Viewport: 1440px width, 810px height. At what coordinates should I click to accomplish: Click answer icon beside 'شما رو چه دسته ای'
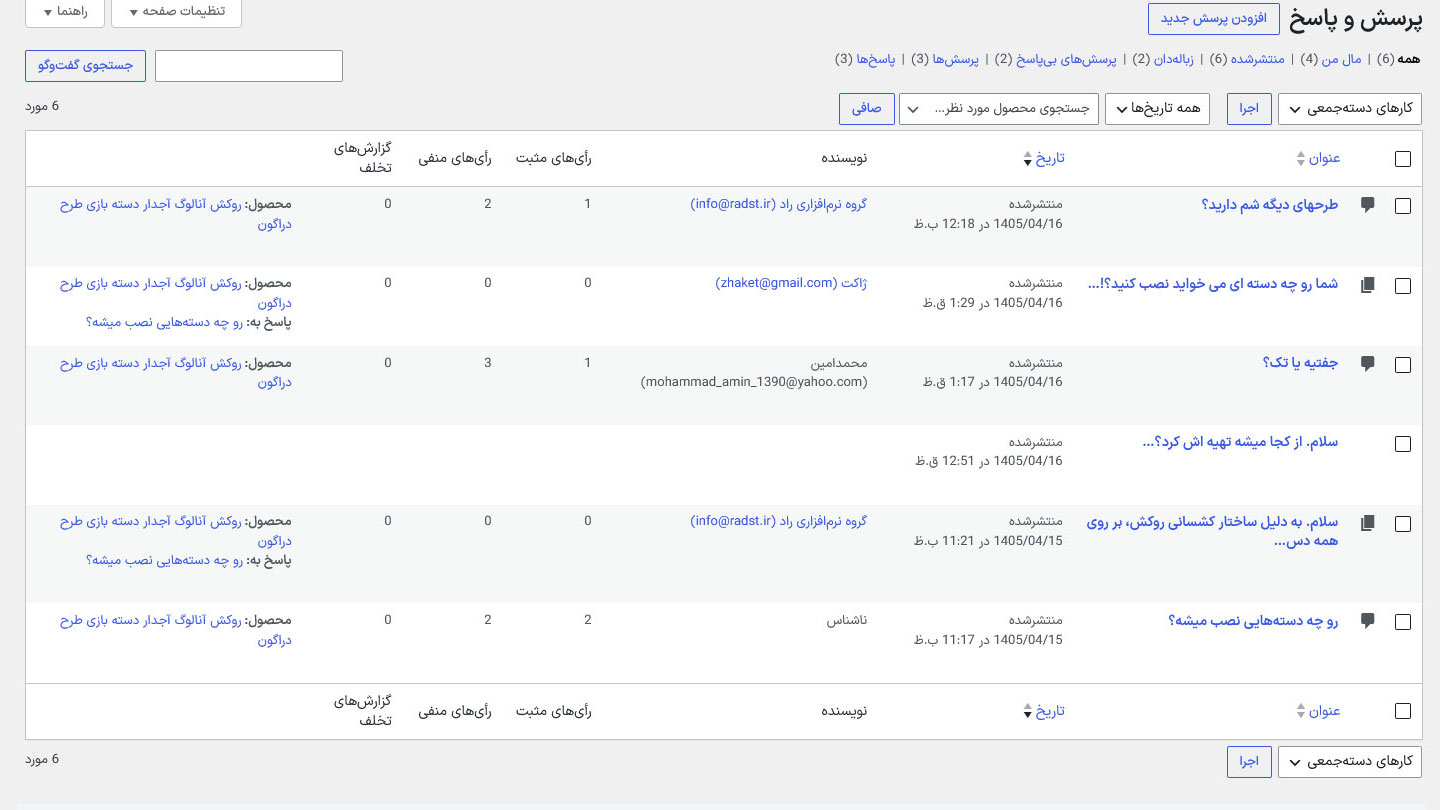click(x=1368, y=285)
